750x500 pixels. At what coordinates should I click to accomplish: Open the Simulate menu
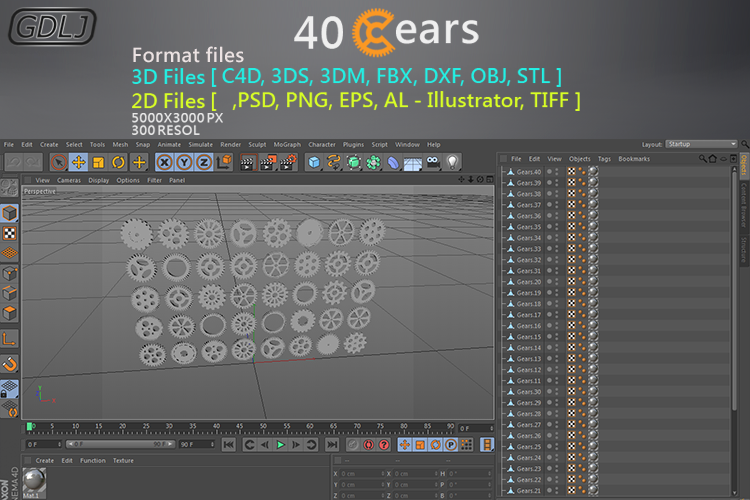200,144
